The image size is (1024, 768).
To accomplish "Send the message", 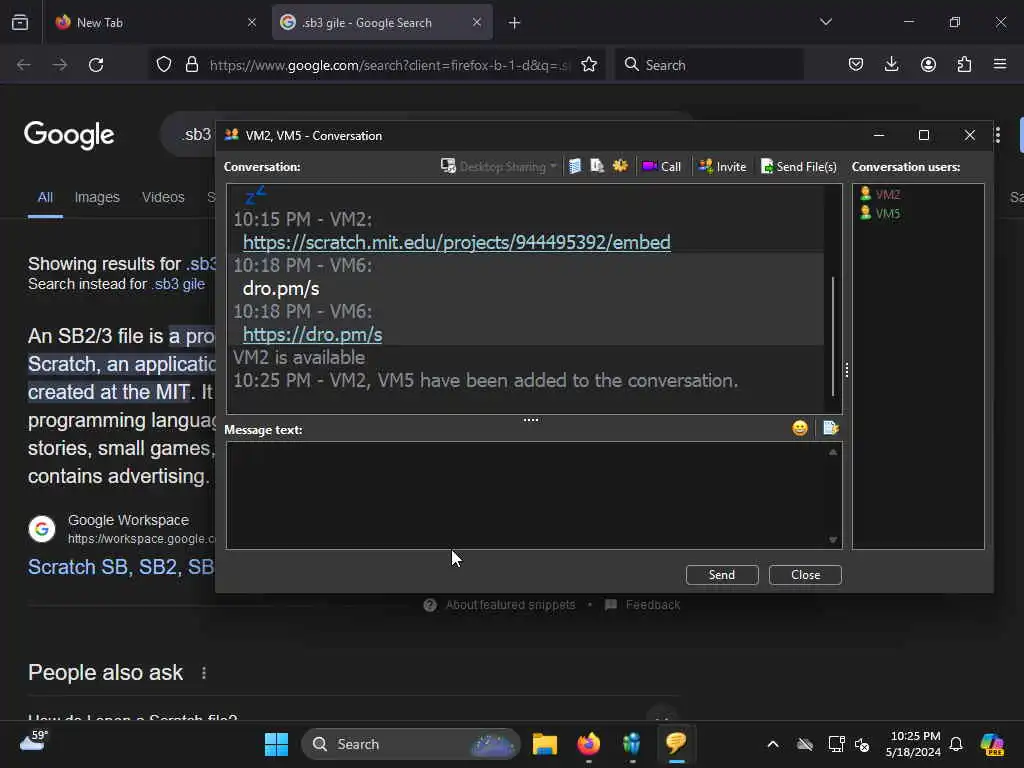I will click(x=722, y=575).
